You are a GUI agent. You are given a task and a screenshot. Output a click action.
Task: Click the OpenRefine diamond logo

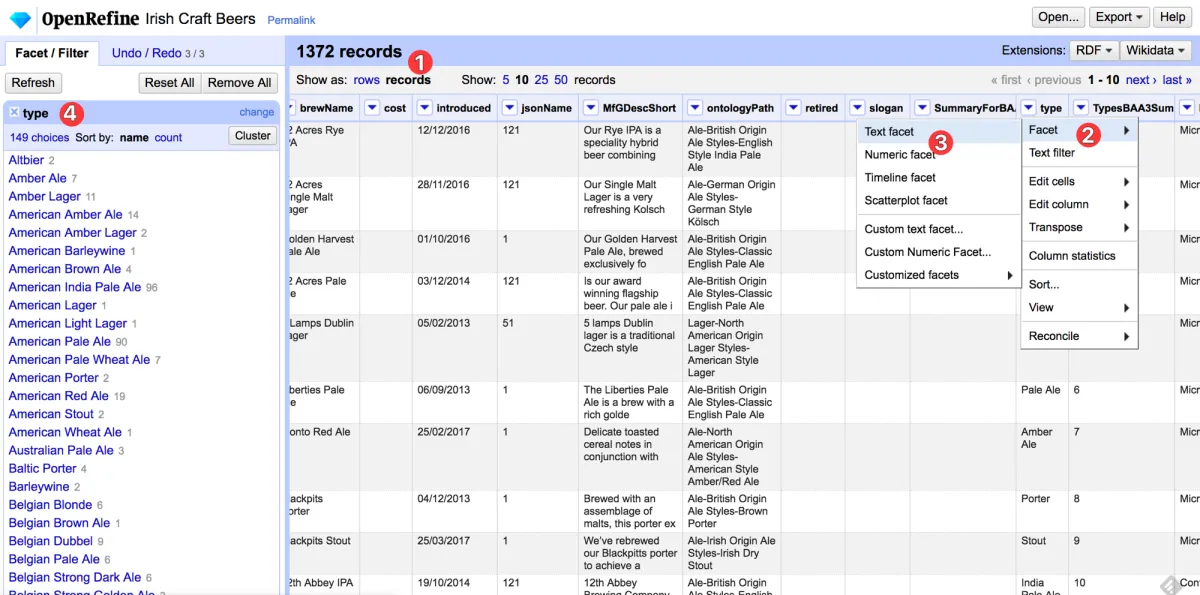[20, 18]
